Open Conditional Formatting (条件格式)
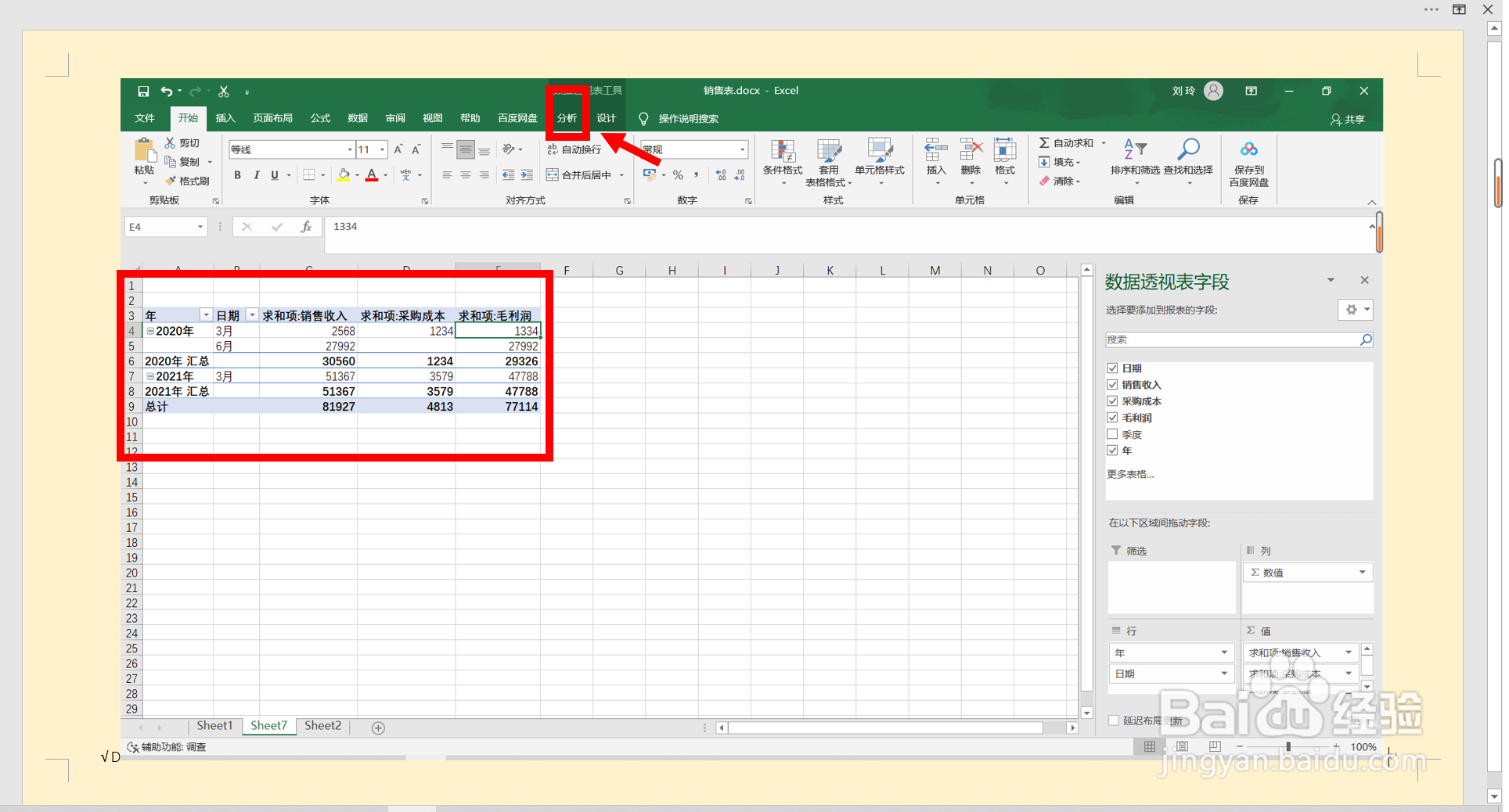 783,163
